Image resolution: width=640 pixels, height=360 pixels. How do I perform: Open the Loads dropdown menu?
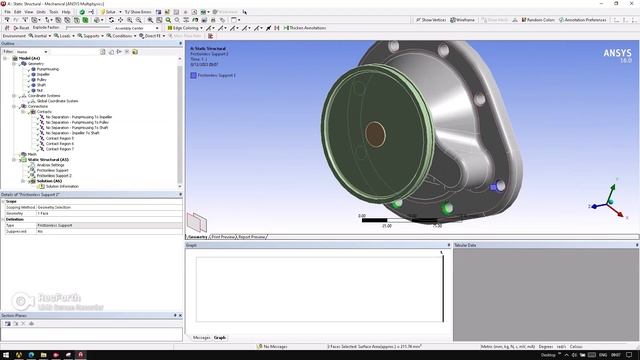[64, 36]
